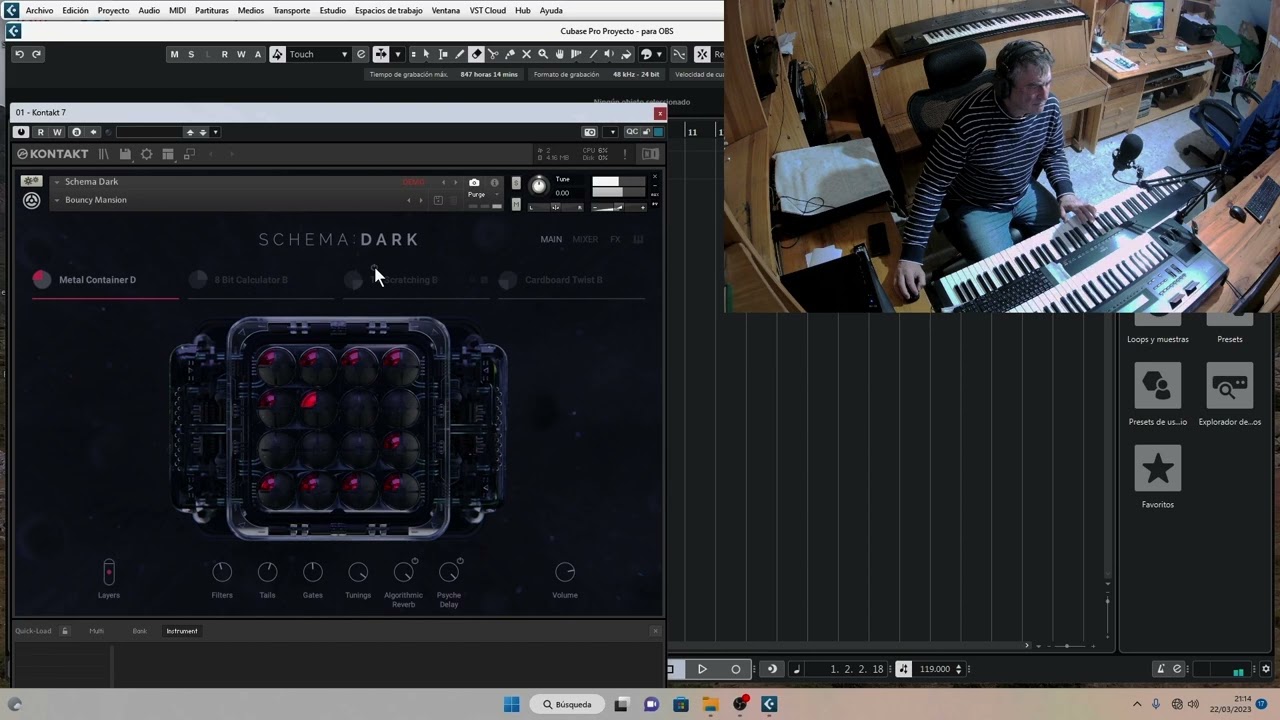The image size is (1280, 720).
Task: Start playback with transport Play button
Action: tap(702, 669)
